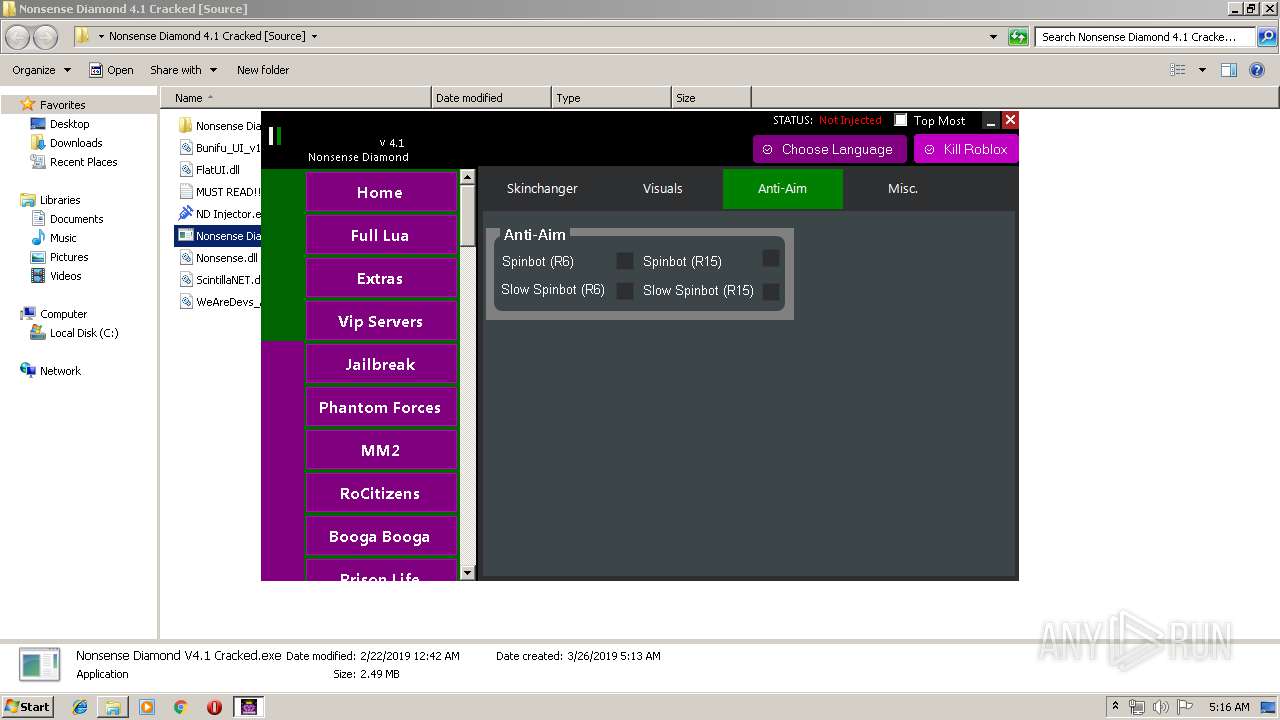Screen dimensions: 1280x720
Task: Open the Vip Servers section
Action: pos(381,321)
